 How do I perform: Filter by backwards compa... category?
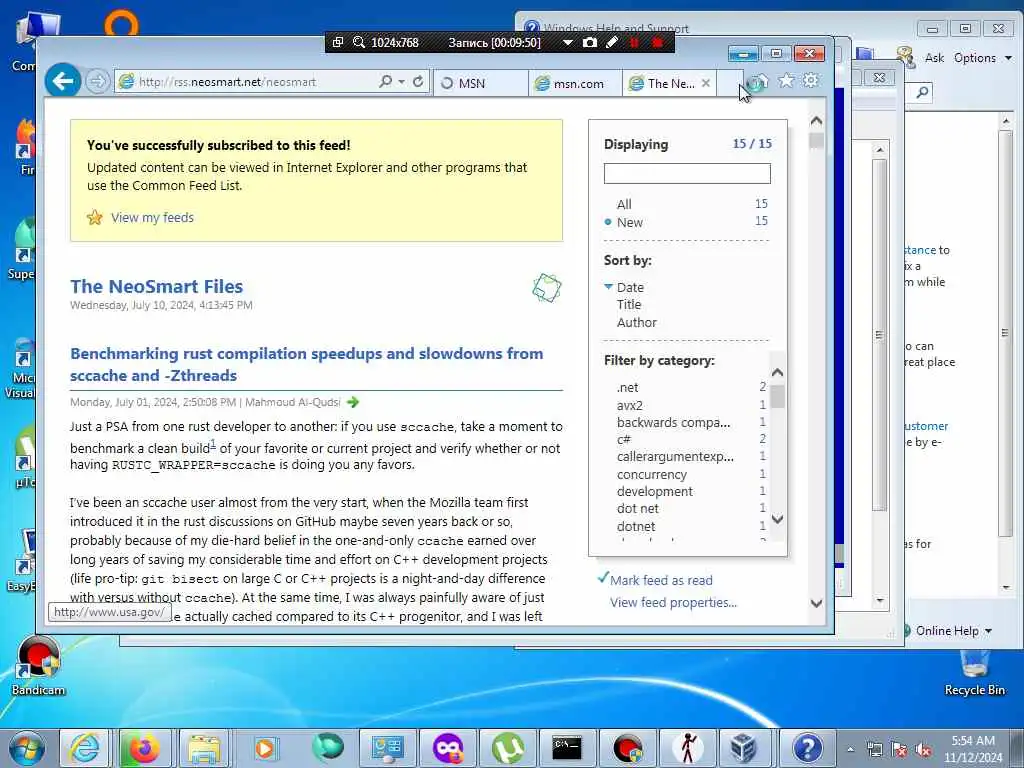pyautogui.click(x=673, y=423)
